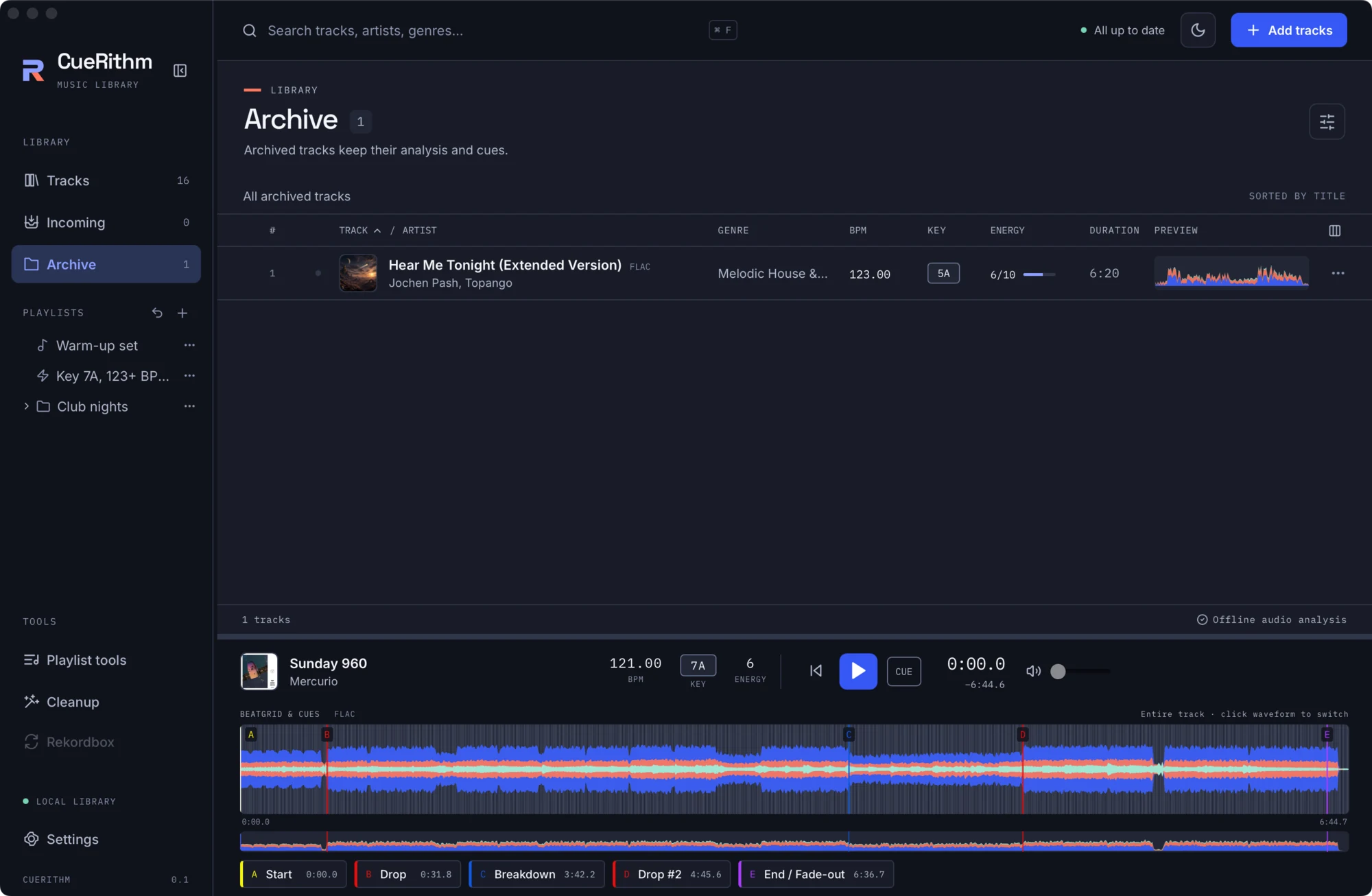Sort by Duration column header
This screenshot has width=1372, height=896.
click(1114, 231)
